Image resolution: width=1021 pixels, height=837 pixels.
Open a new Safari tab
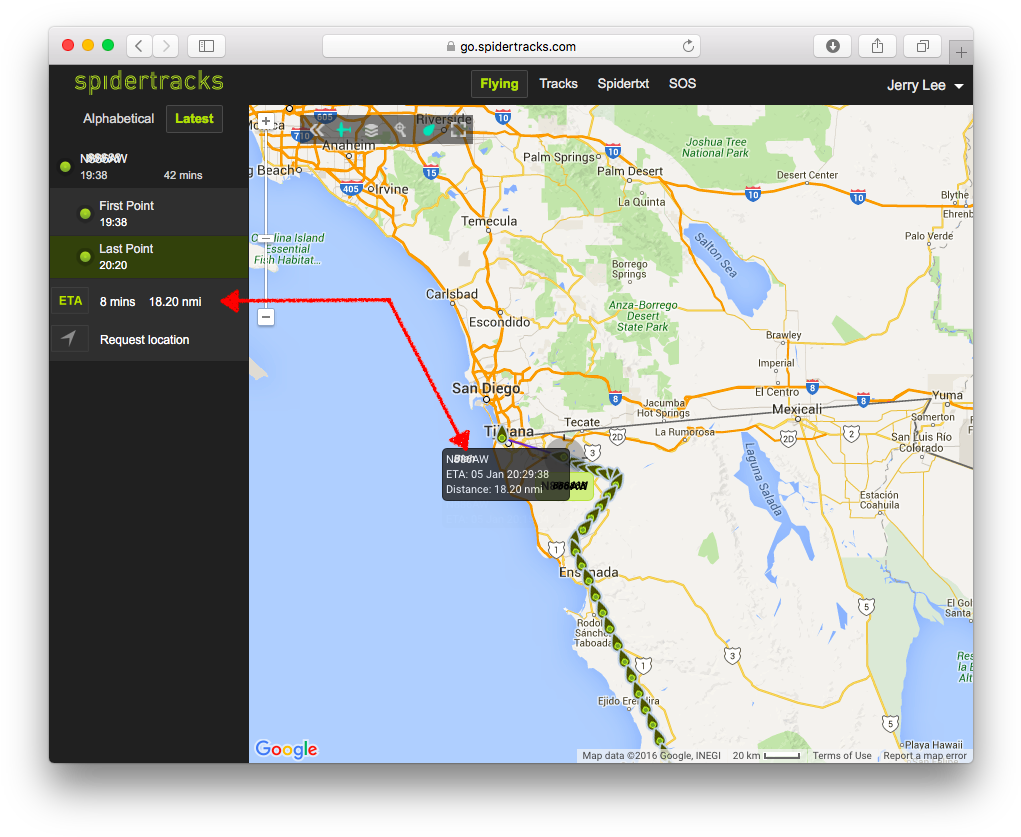tap(961, 52)
